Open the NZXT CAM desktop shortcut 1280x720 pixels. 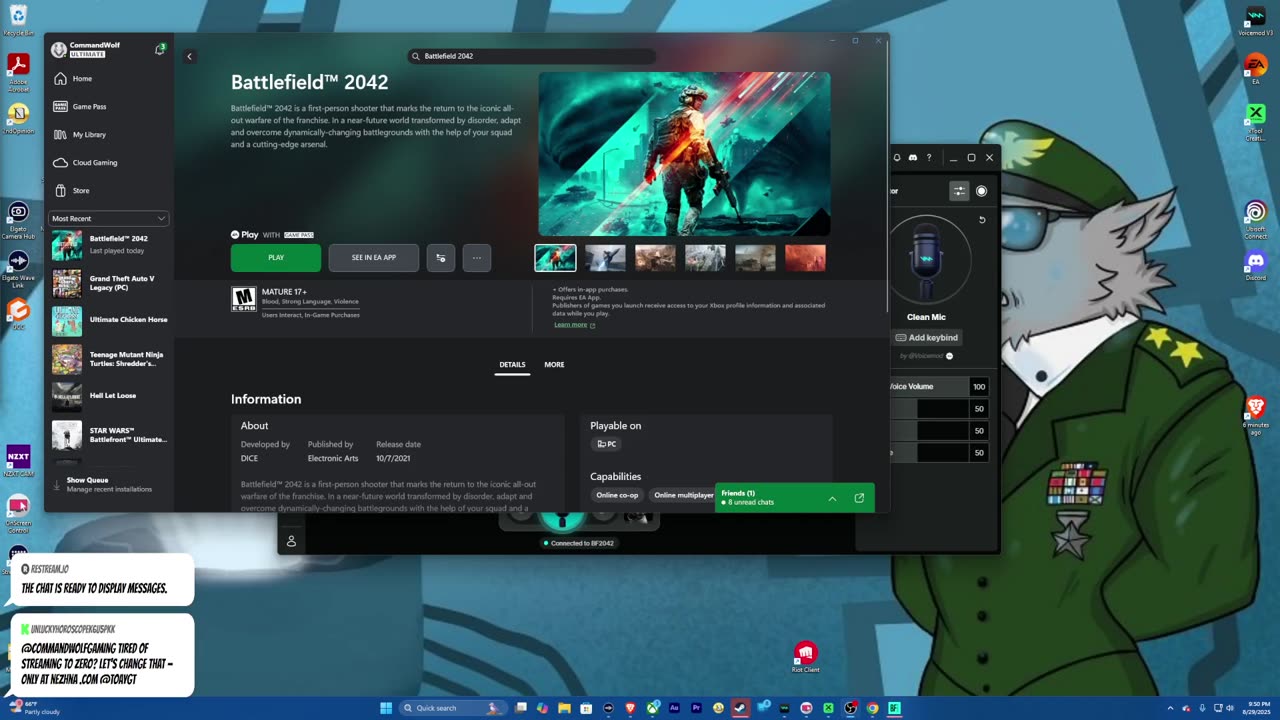tap(18, 461)
